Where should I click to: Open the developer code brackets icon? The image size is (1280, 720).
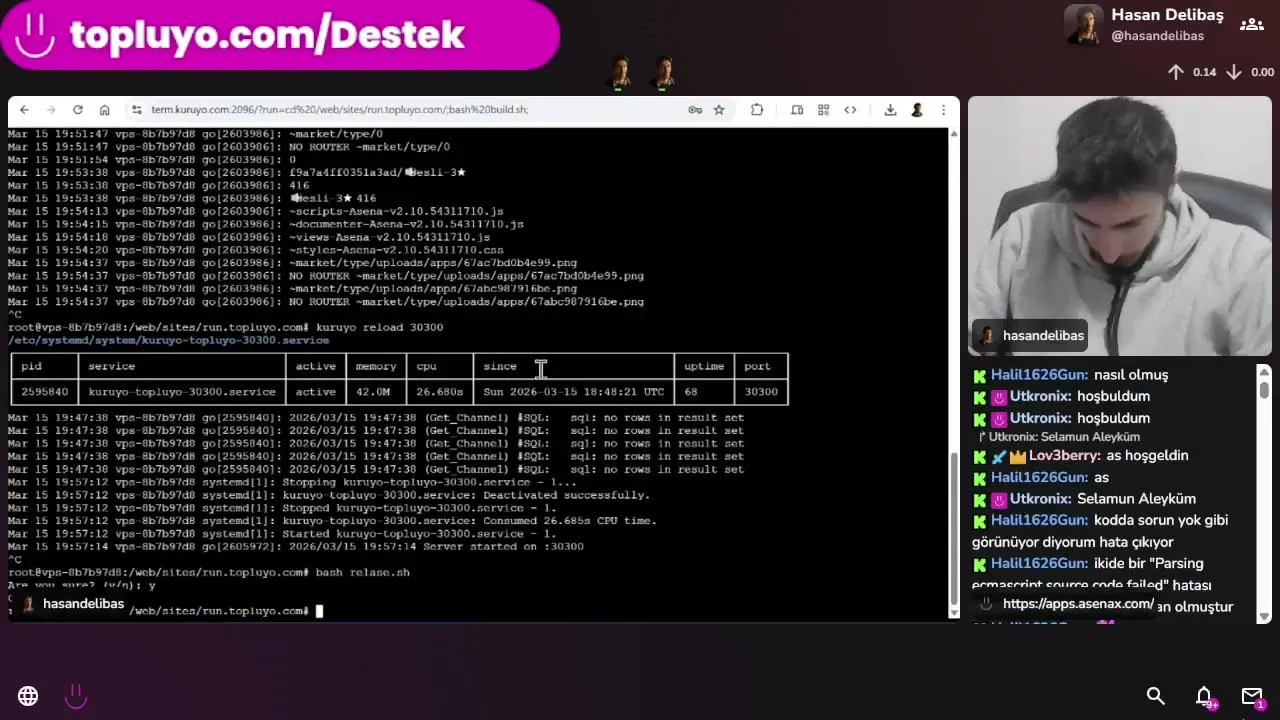click(x=850, y=110)
